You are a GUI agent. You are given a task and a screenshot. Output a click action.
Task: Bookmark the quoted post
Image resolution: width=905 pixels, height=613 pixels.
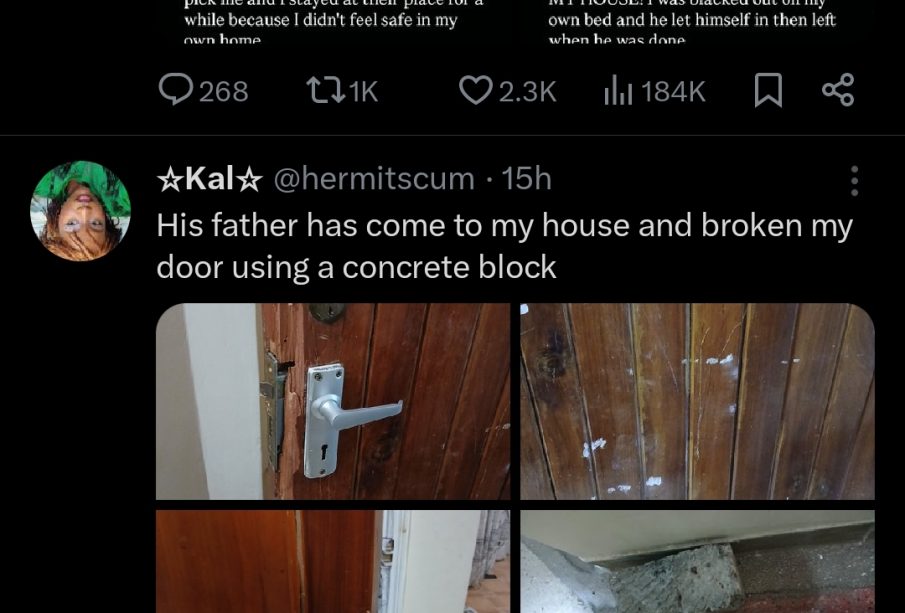(x=768, y=91)
